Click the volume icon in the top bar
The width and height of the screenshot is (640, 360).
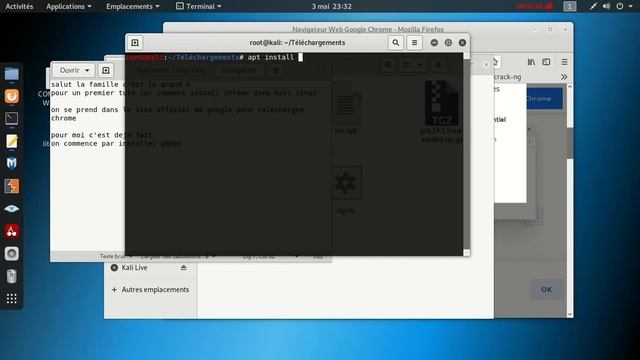tap(606, 6)
